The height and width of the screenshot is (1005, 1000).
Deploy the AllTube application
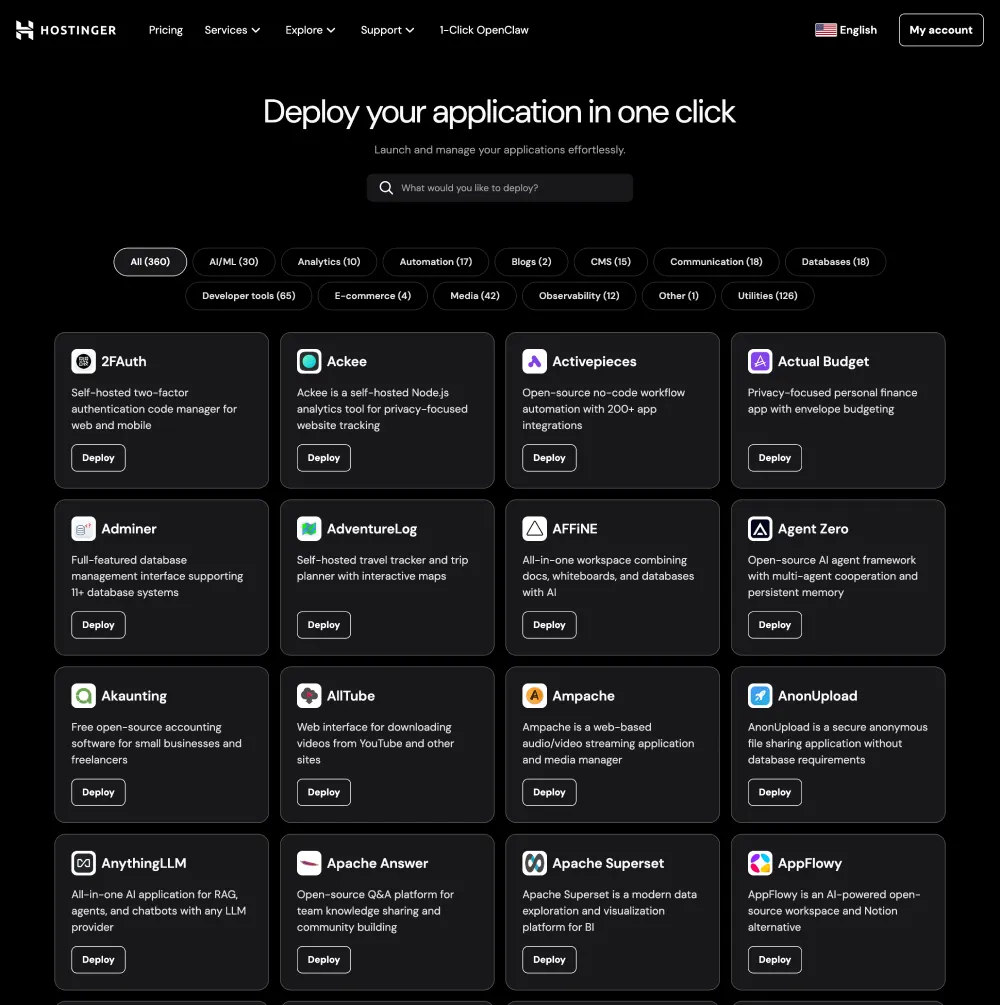pos(324,792)
